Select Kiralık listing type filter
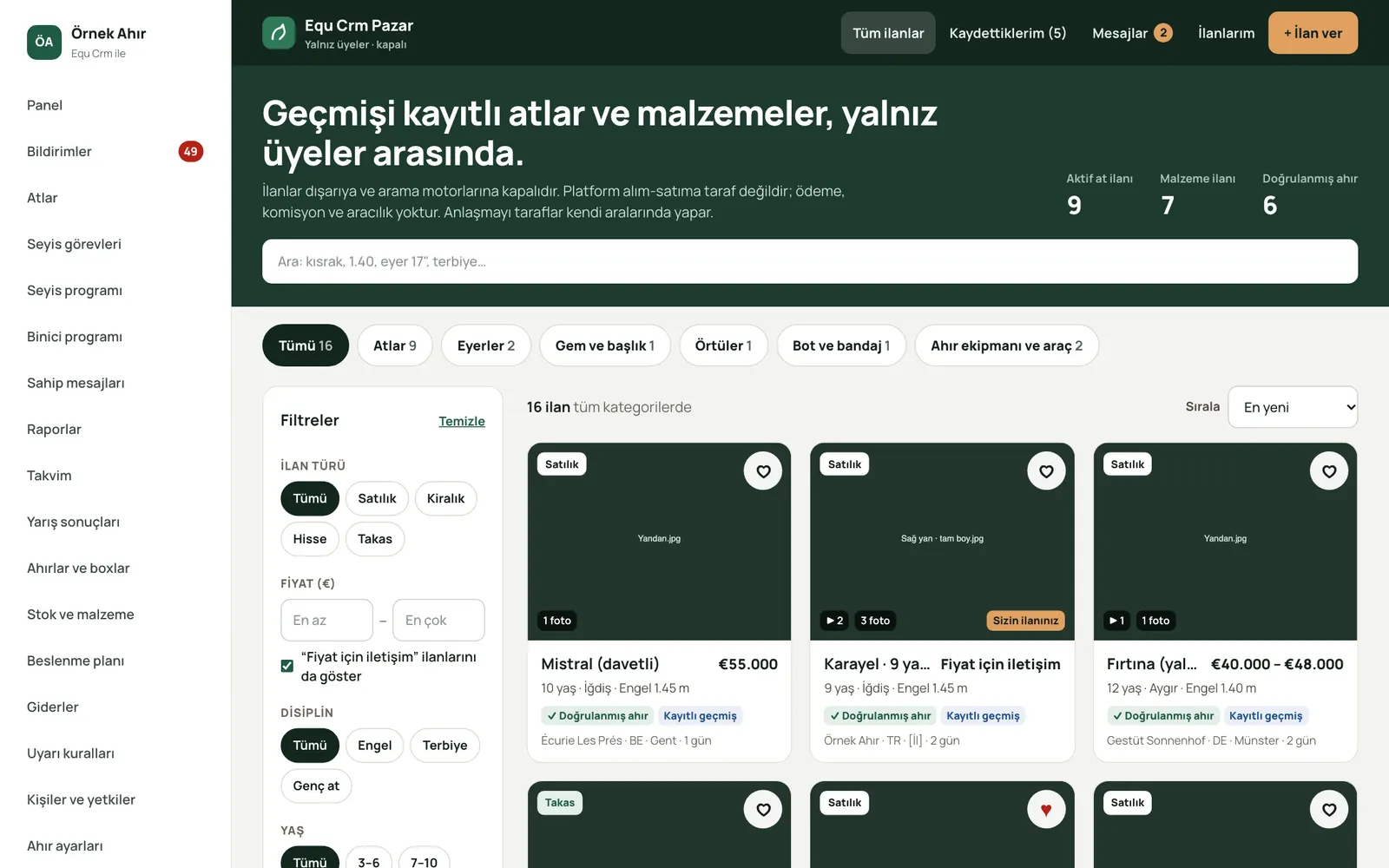This screenshot has width=1389, height=868. pos(445,498)
